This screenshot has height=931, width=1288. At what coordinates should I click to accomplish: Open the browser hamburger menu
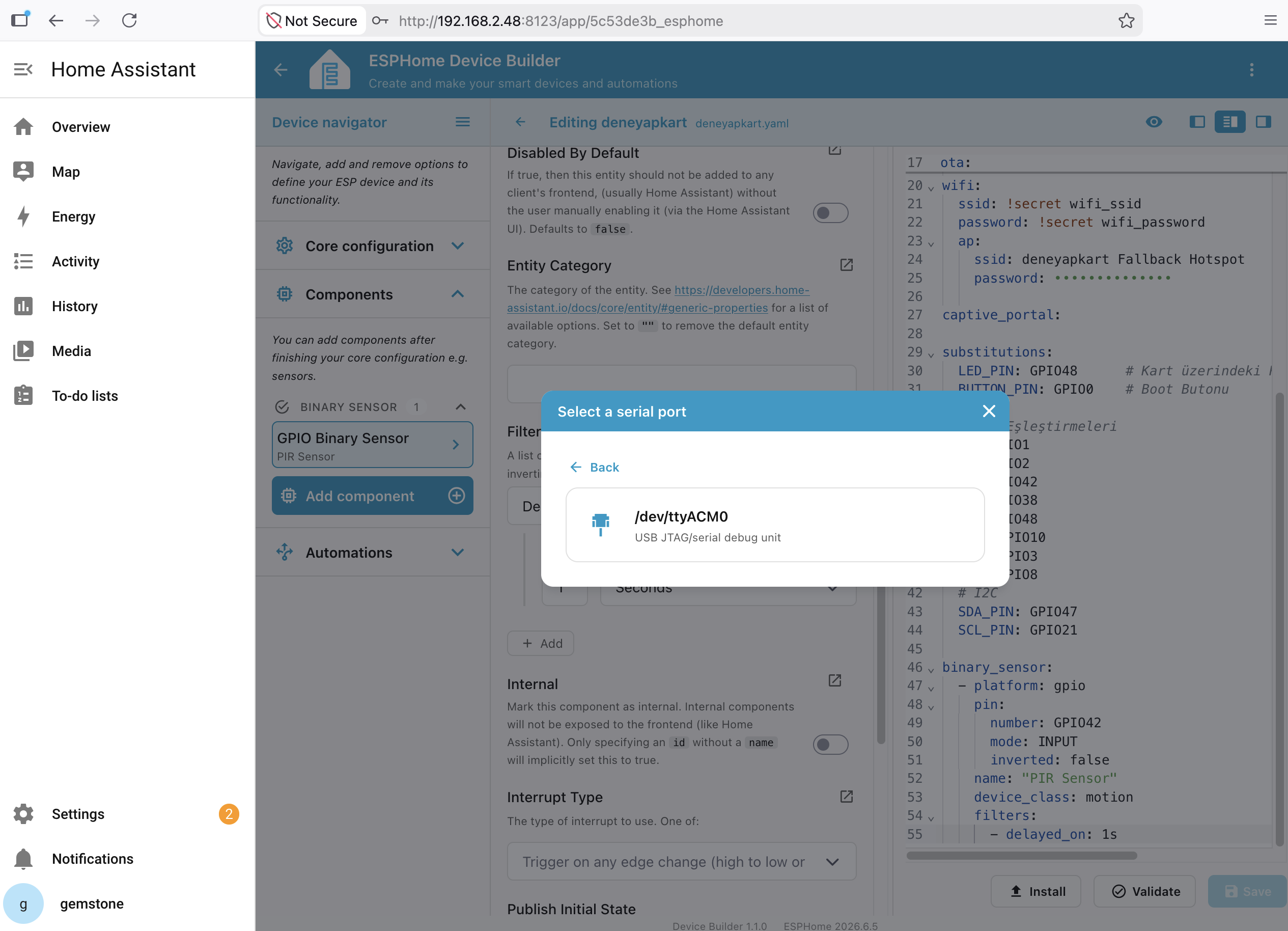click(1270, 21)
